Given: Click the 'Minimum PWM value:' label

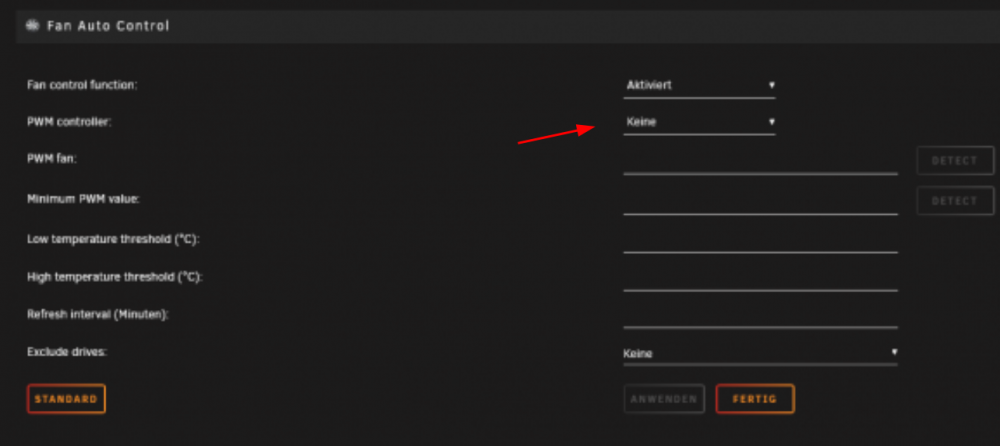Looking at the screenshot, I should 83,199.
